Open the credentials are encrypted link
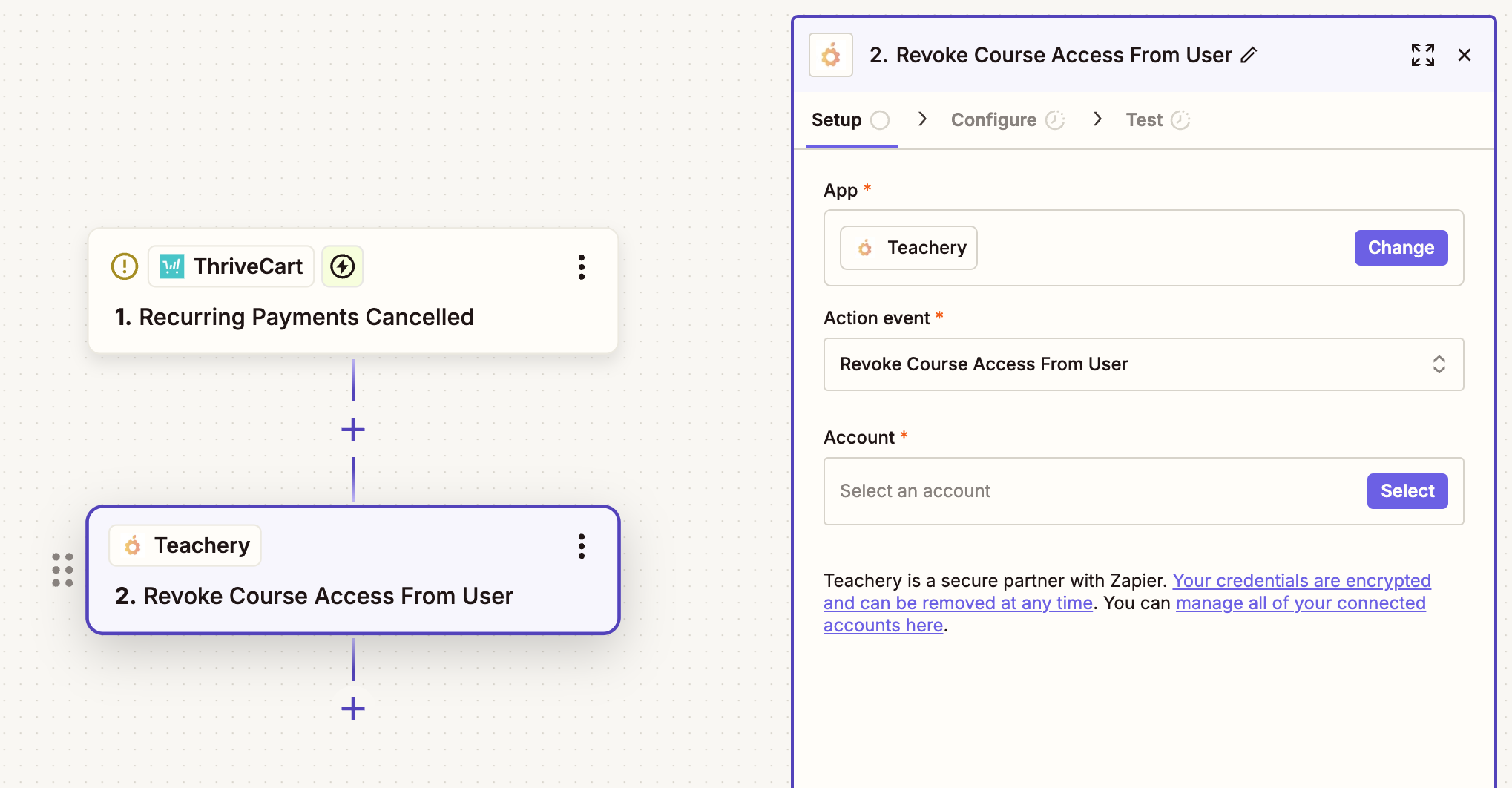Screen dimensions: 1512x788 (x=1301, y=581)
